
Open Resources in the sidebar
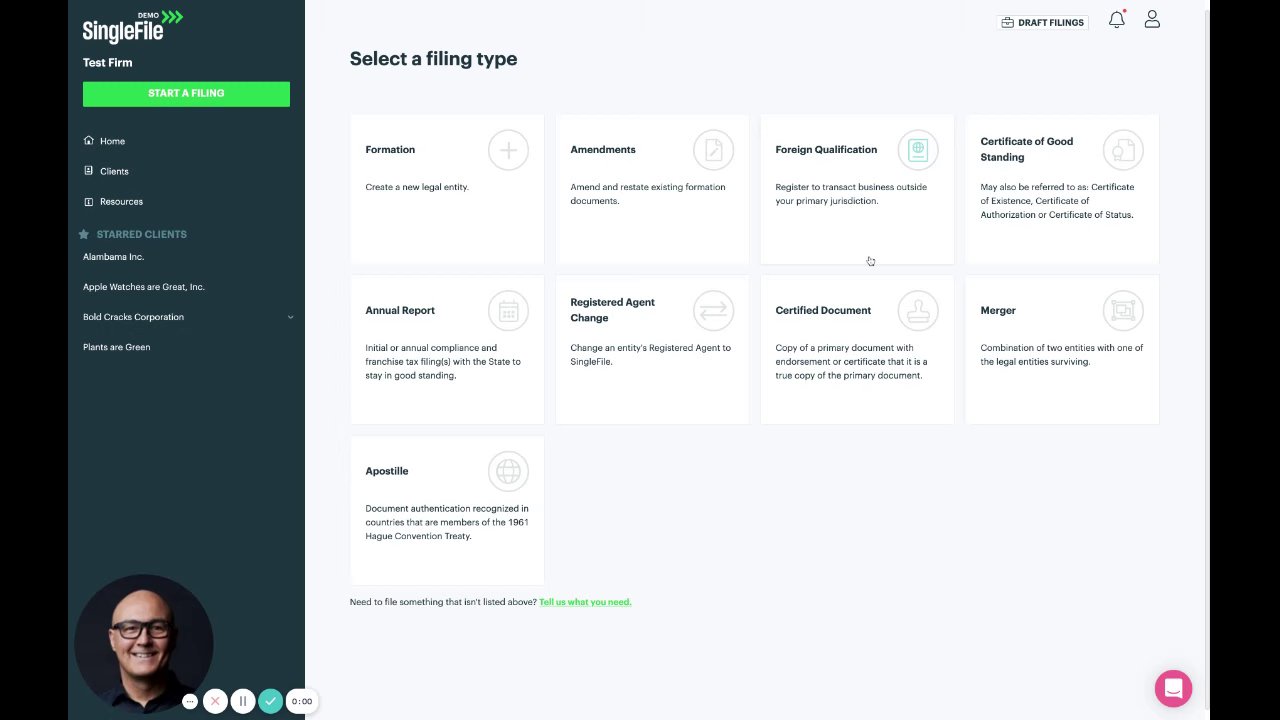[x=121, y=201]
